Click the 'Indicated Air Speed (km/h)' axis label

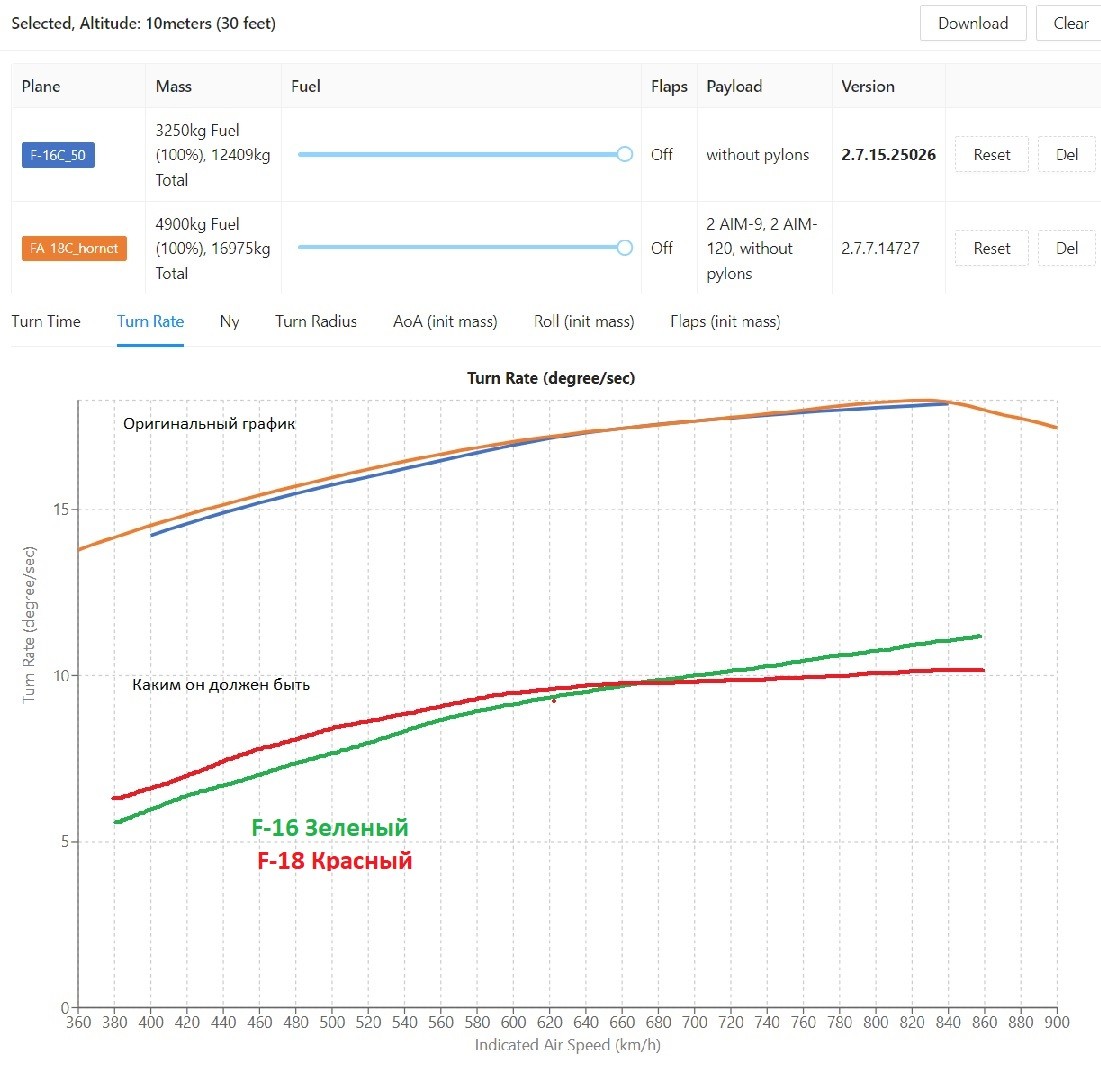pos(567,1045)
